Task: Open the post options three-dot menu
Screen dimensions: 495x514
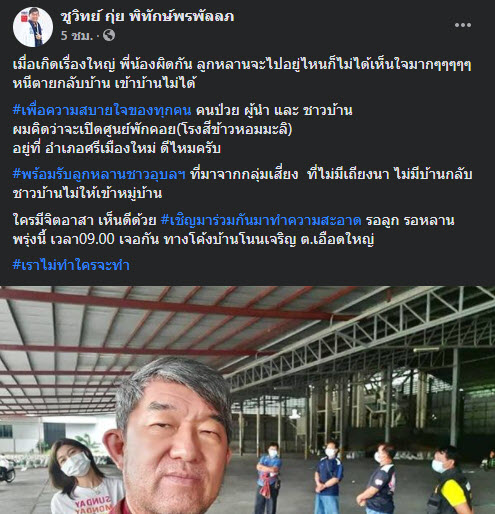Action: tap(463, 25)
